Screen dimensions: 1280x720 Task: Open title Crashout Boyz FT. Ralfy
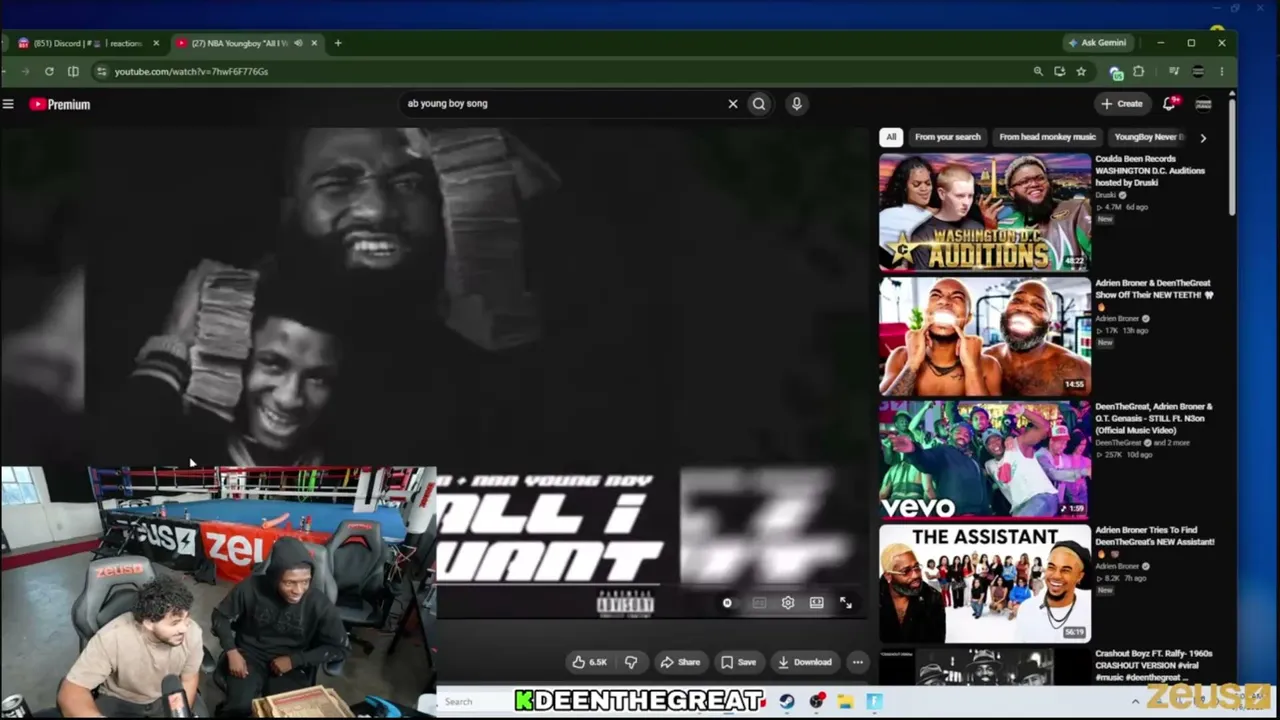1154,665
